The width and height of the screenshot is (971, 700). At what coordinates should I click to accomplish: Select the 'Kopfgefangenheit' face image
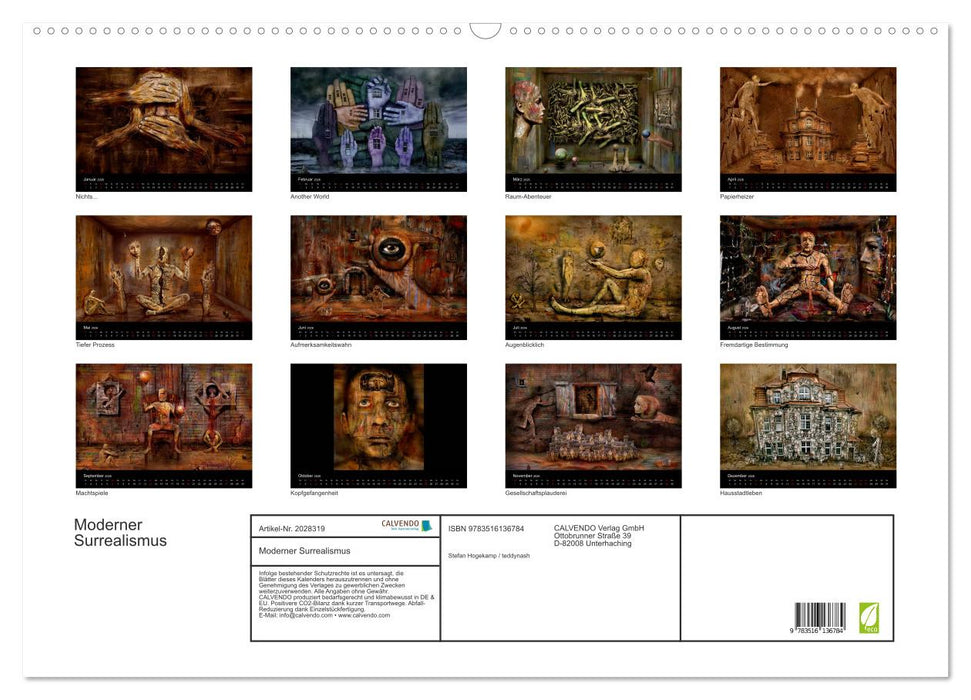378,420
